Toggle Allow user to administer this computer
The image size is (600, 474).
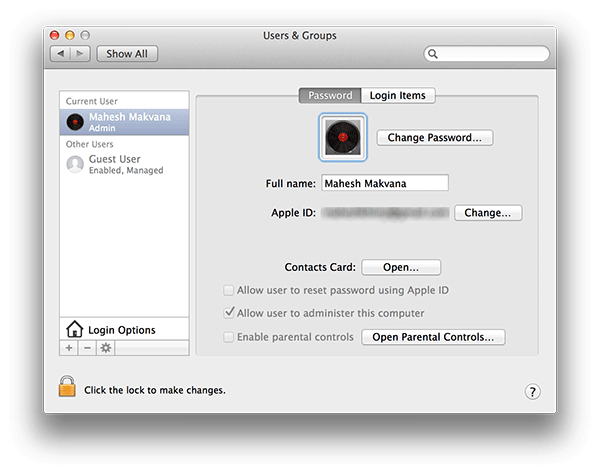click(229, 313)
